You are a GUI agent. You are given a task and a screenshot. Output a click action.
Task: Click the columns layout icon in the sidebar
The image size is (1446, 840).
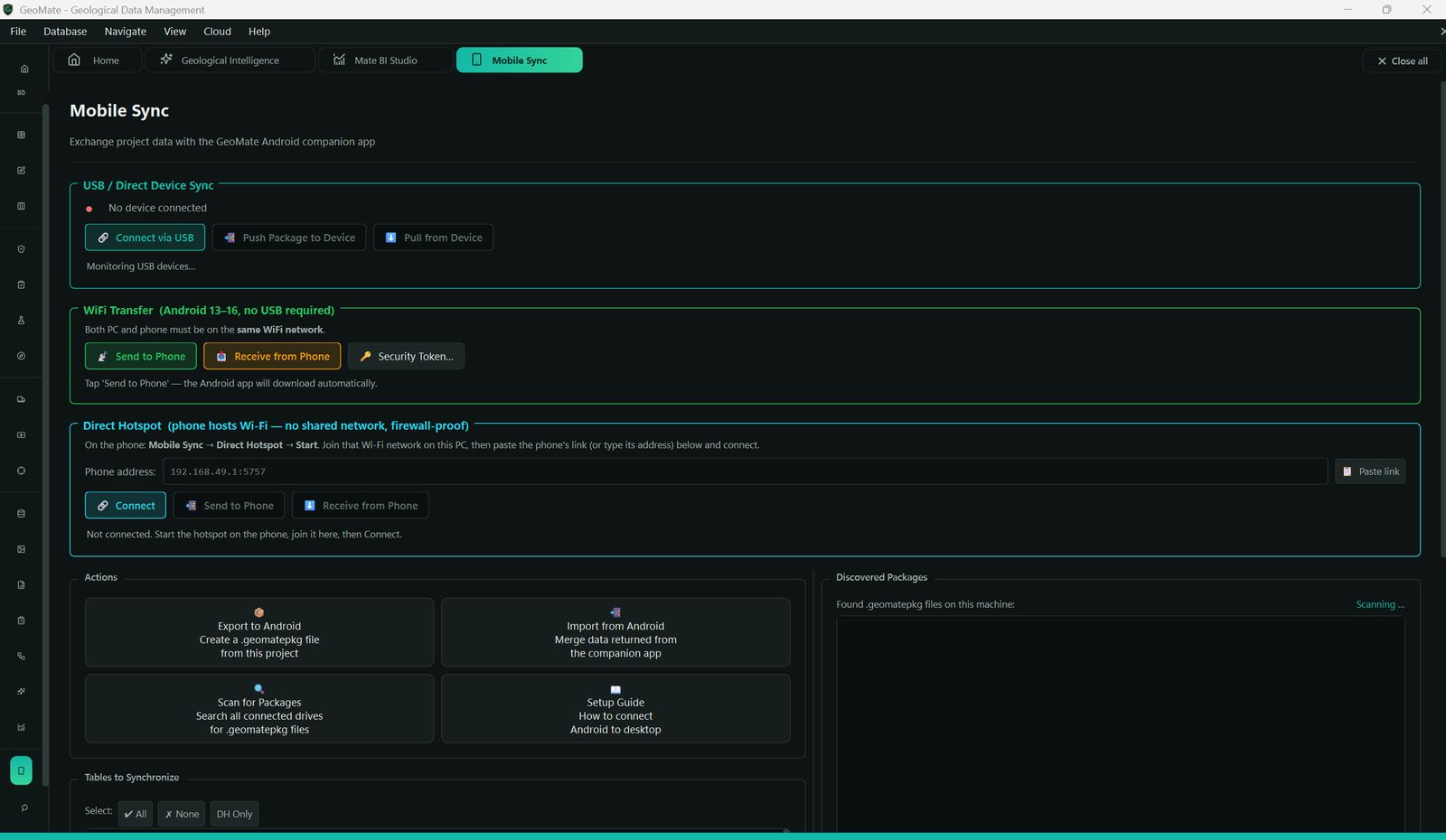(x=21, y=206)
